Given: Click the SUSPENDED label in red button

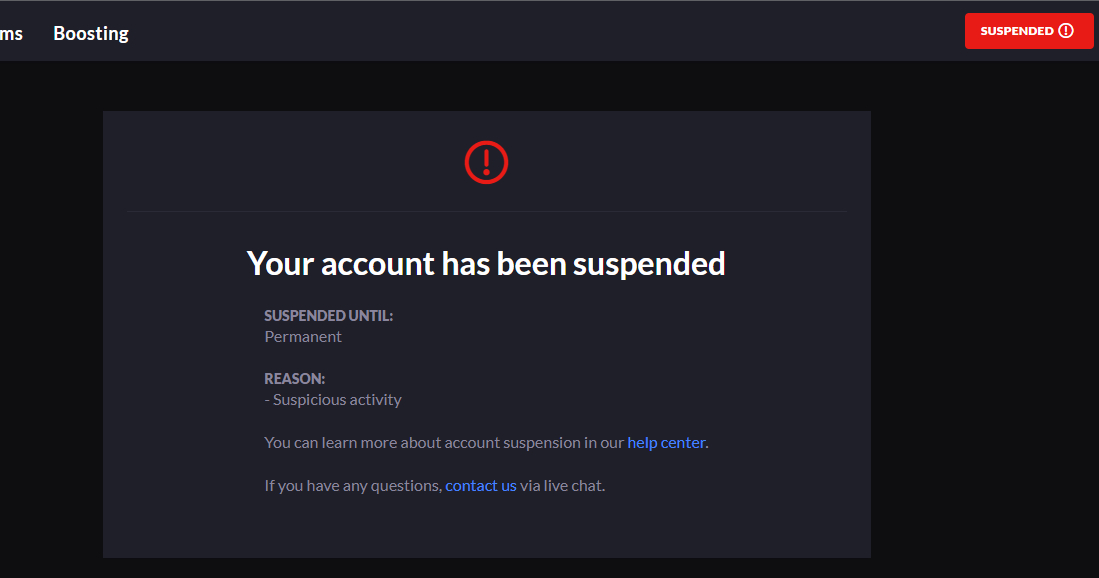Looking at the screenshot, I should pyautogui.click(x=1016, y=31).
